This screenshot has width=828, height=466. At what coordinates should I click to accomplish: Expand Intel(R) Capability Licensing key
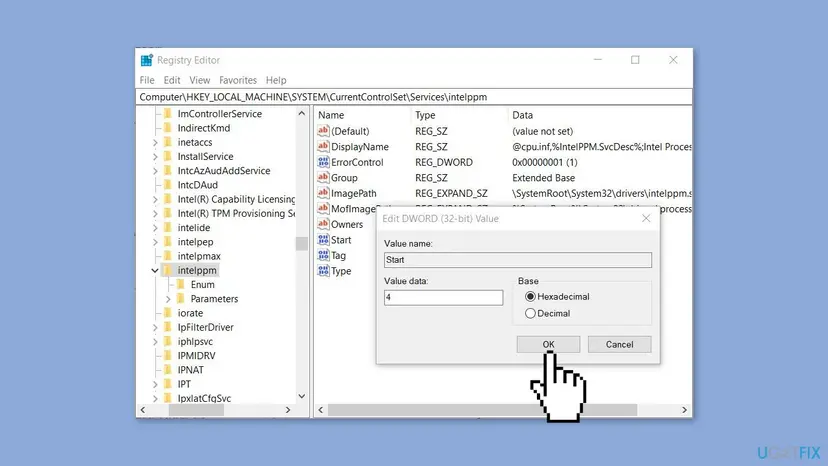point(155,200)
